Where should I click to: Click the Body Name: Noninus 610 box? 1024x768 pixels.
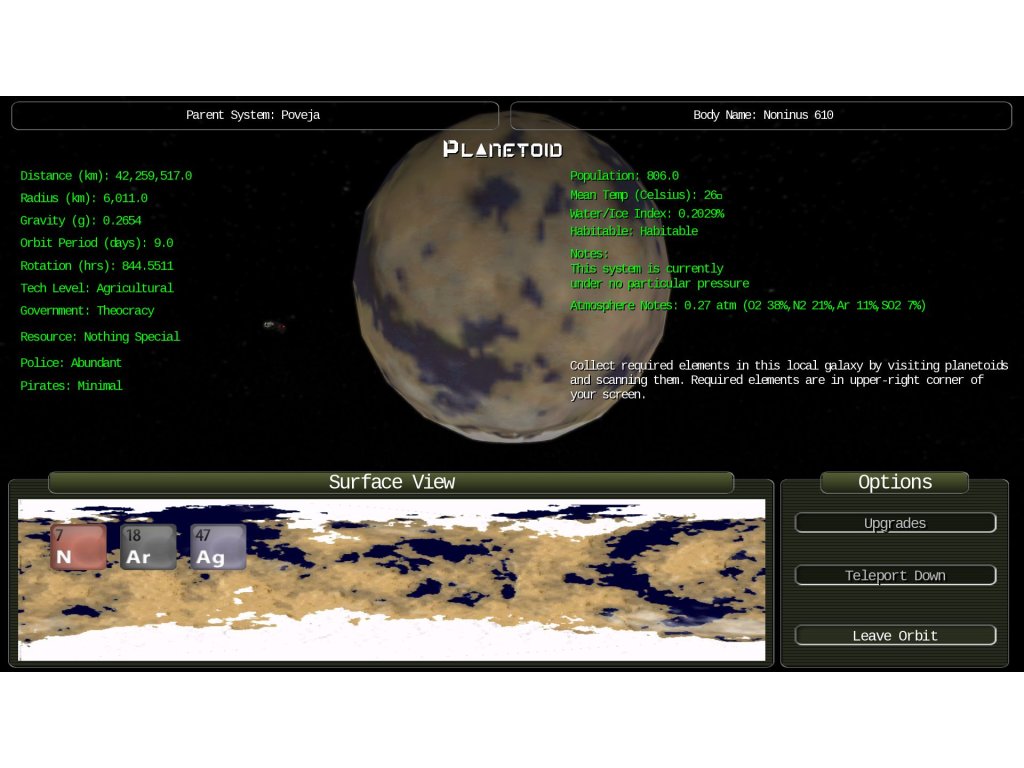pos(761,115)
